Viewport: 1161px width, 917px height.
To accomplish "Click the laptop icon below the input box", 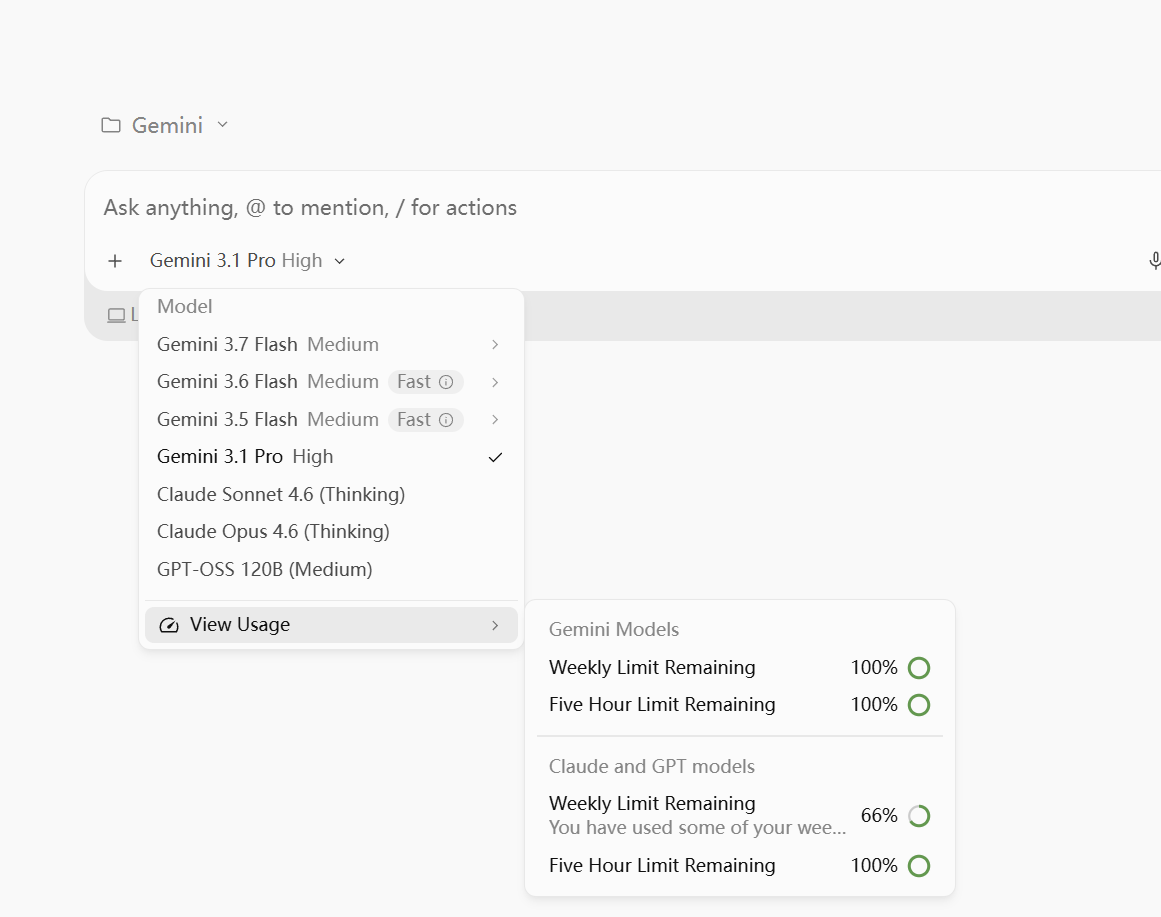I will tap(116, 316).
